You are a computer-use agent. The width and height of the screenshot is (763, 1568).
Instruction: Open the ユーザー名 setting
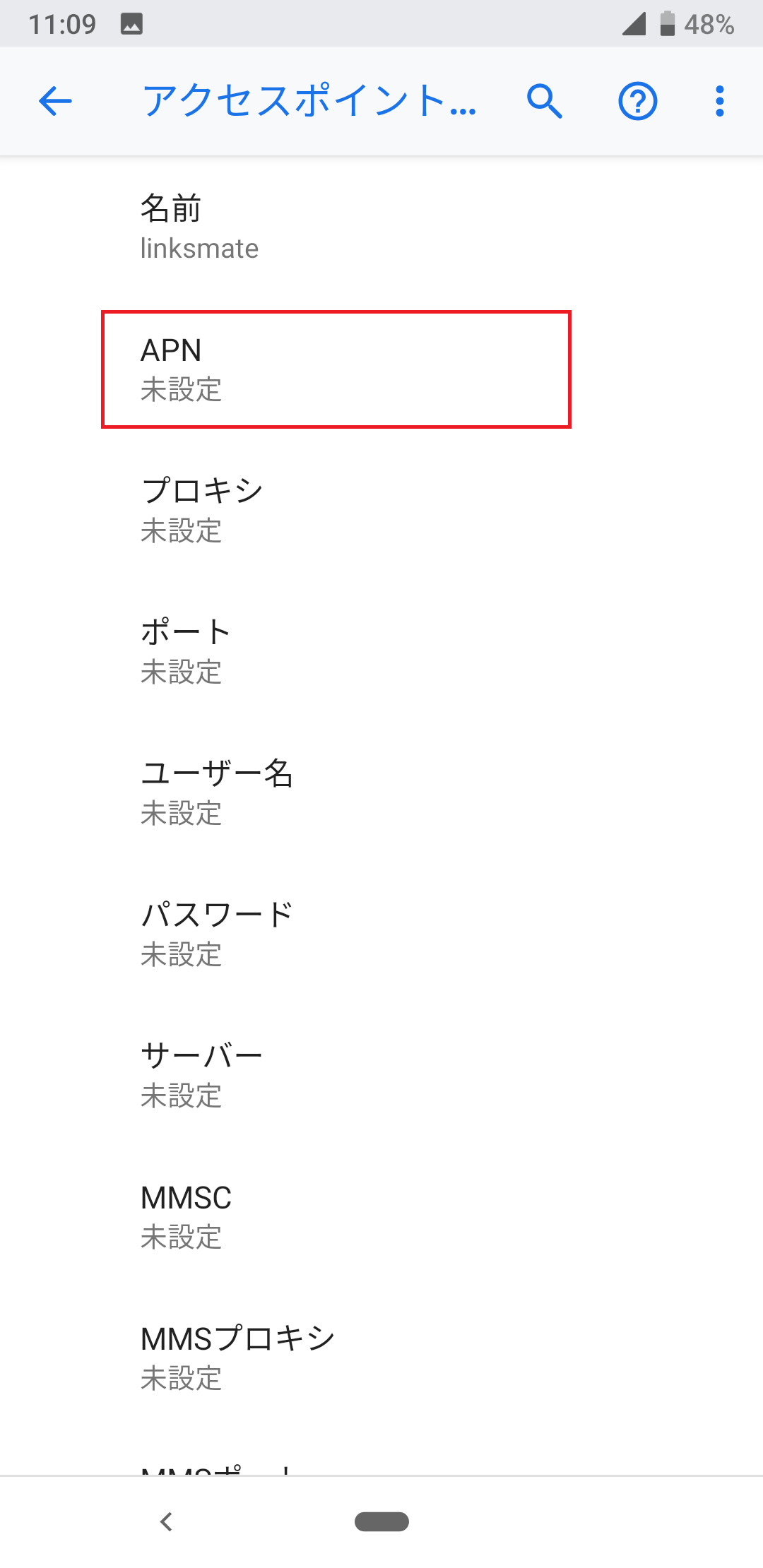(336, 791)
